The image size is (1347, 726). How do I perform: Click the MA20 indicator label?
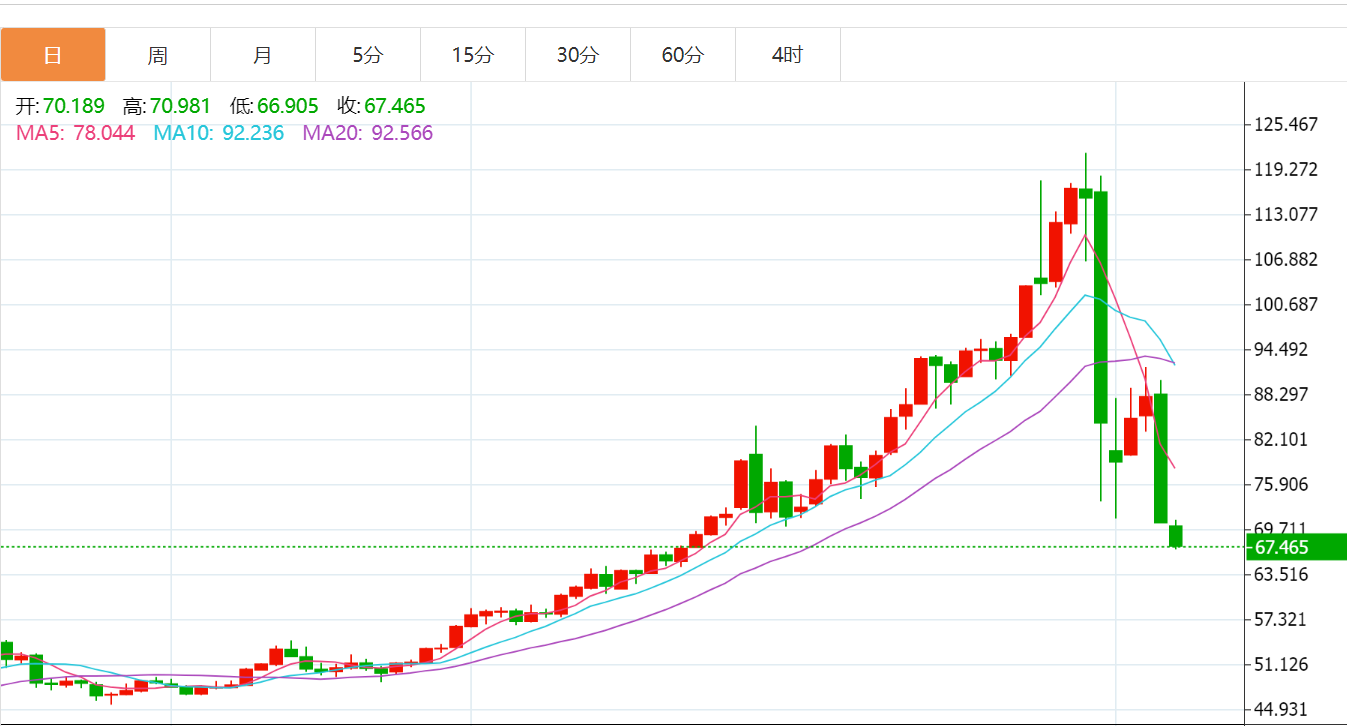(x=368, y=133)
